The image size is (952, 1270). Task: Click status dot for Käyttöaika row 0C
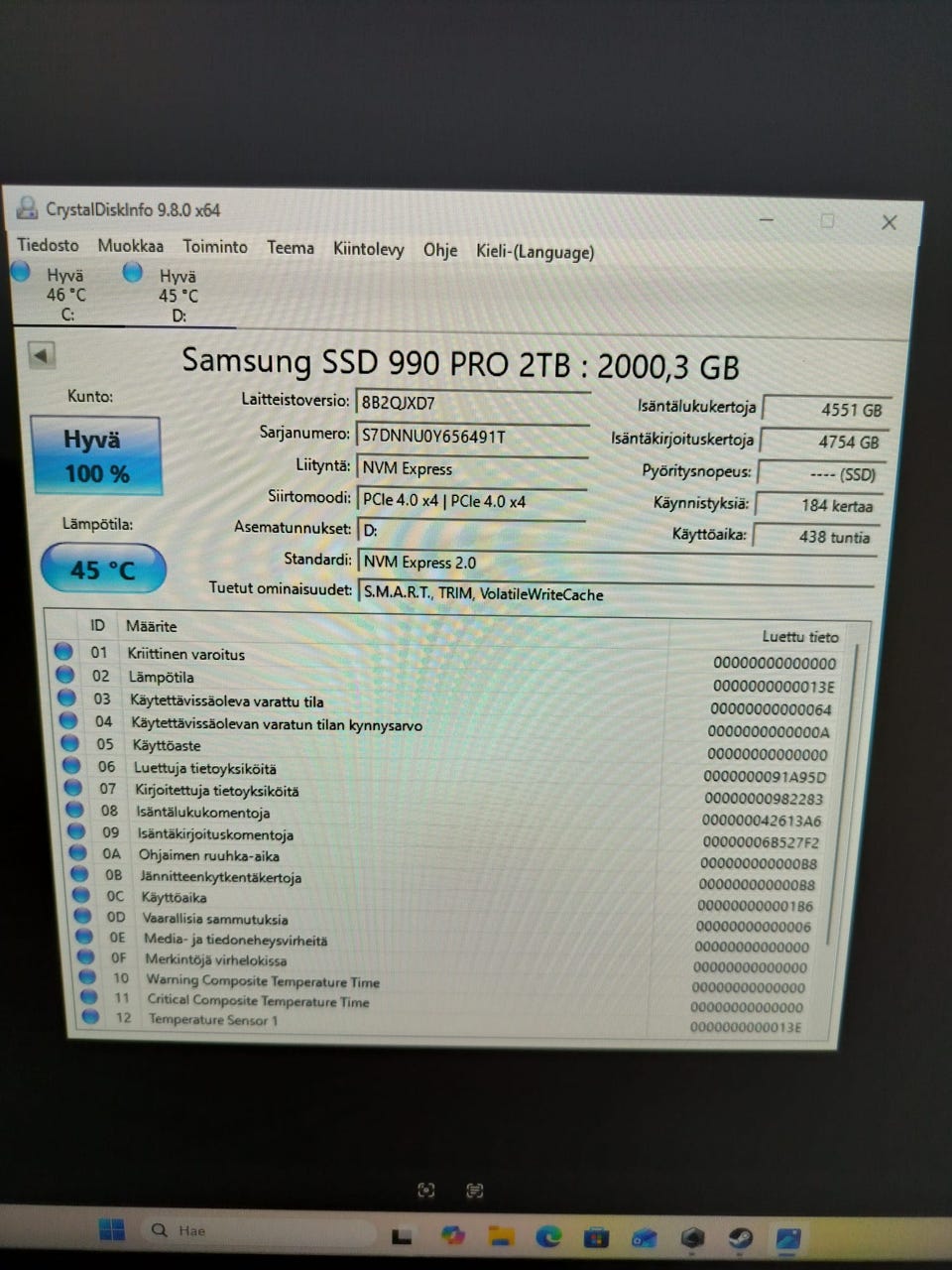coord(82,895)
